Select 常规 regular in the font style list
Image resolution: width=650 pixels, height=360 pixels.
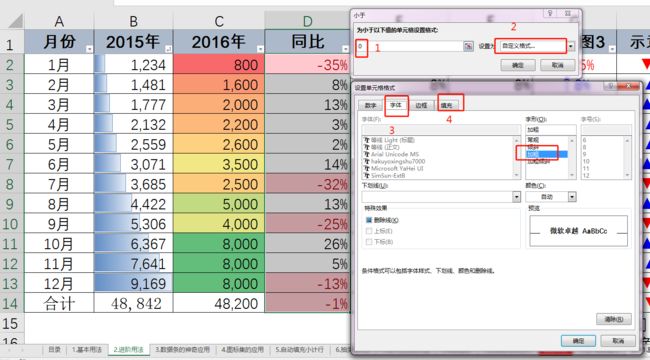[533, 140]
